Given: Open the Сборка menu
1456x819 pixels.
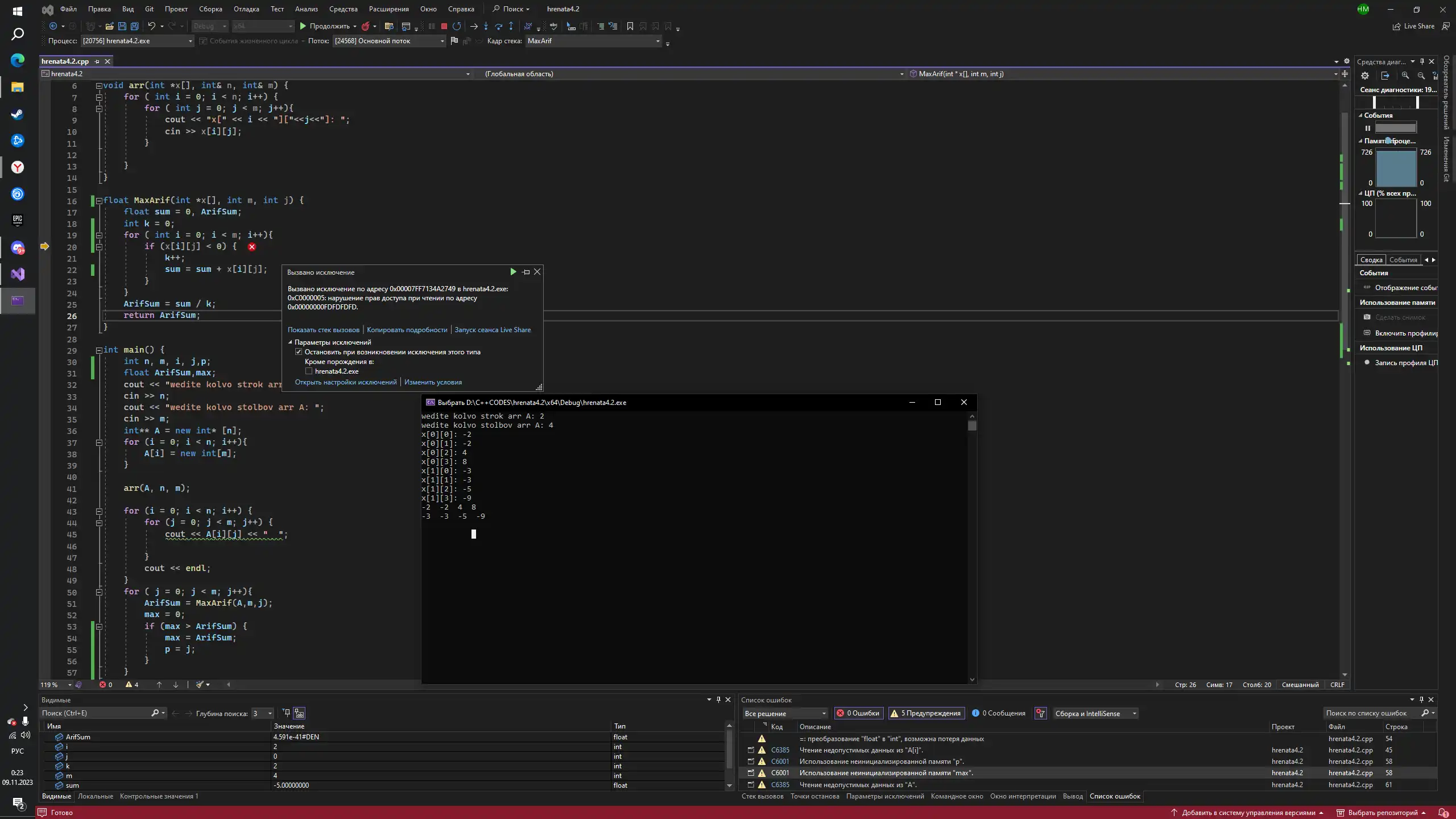Looking at the screenshot, I should 210,9.
